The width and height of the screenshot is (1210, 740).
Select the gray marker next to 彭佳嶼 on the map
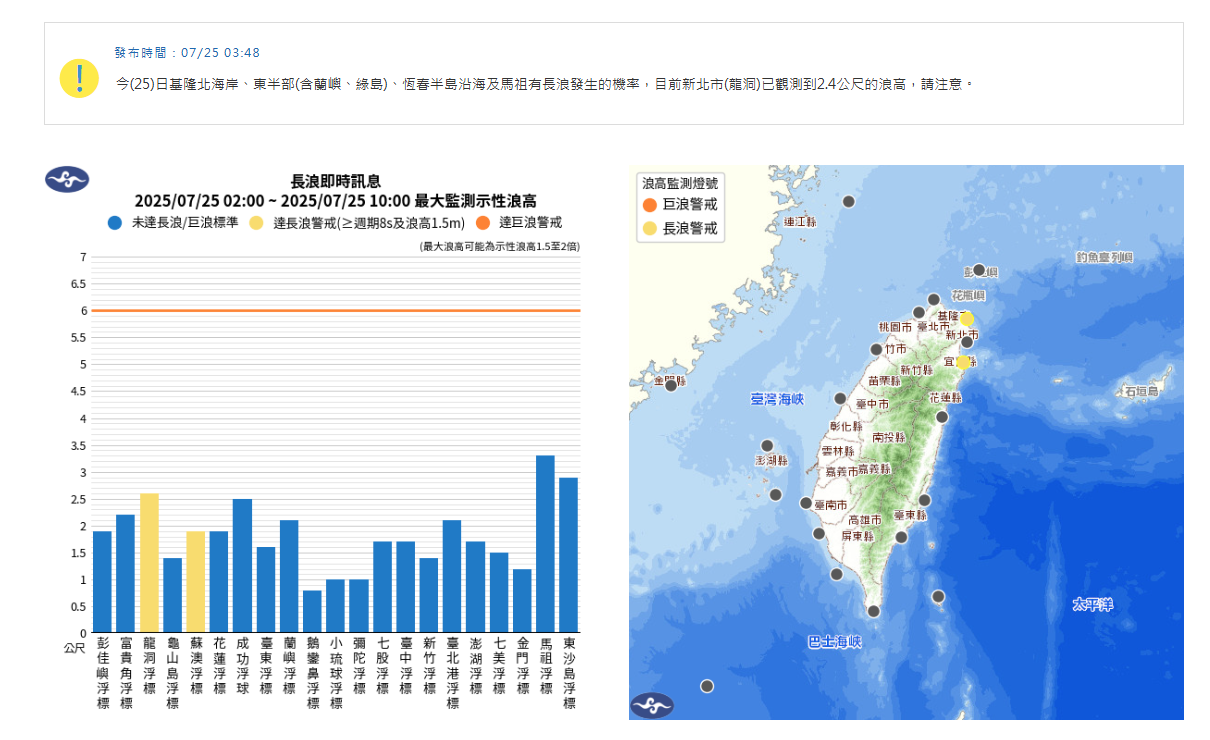click(979, 270)
